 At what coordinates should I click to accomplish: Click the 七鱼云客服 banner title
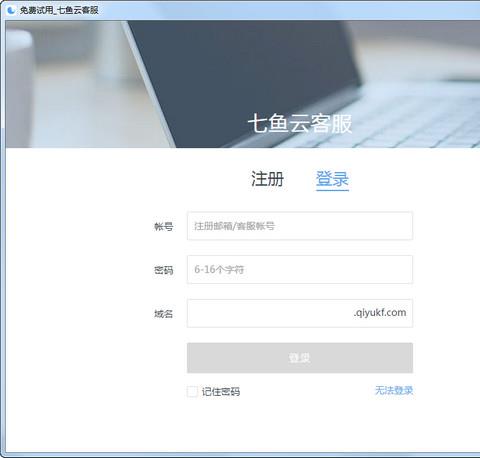300,124
